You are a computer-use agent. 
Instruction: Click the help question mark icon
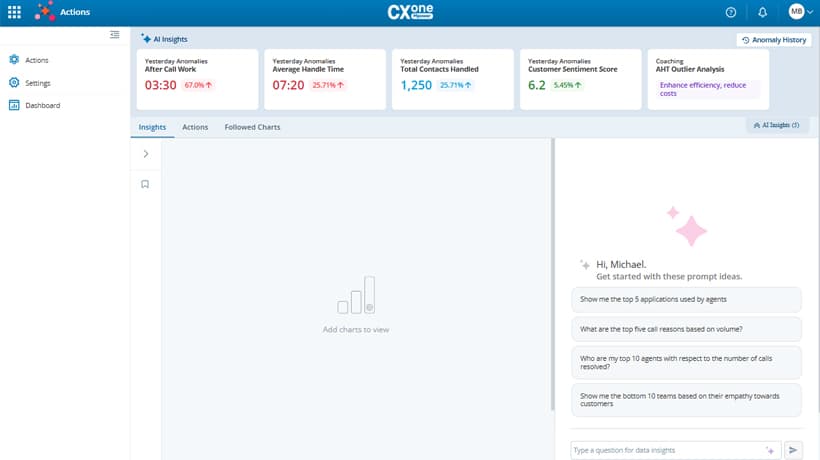(x=731, y=12)
